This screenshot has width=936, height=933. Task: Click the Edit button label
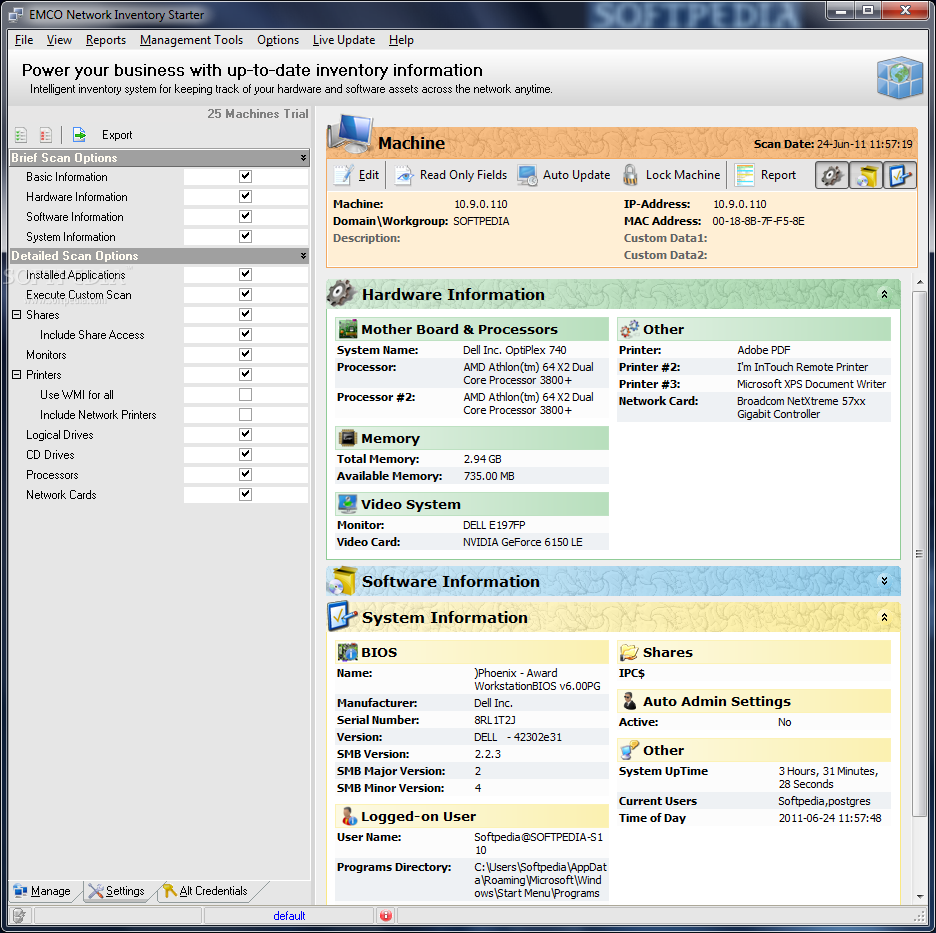click(369, 175)
